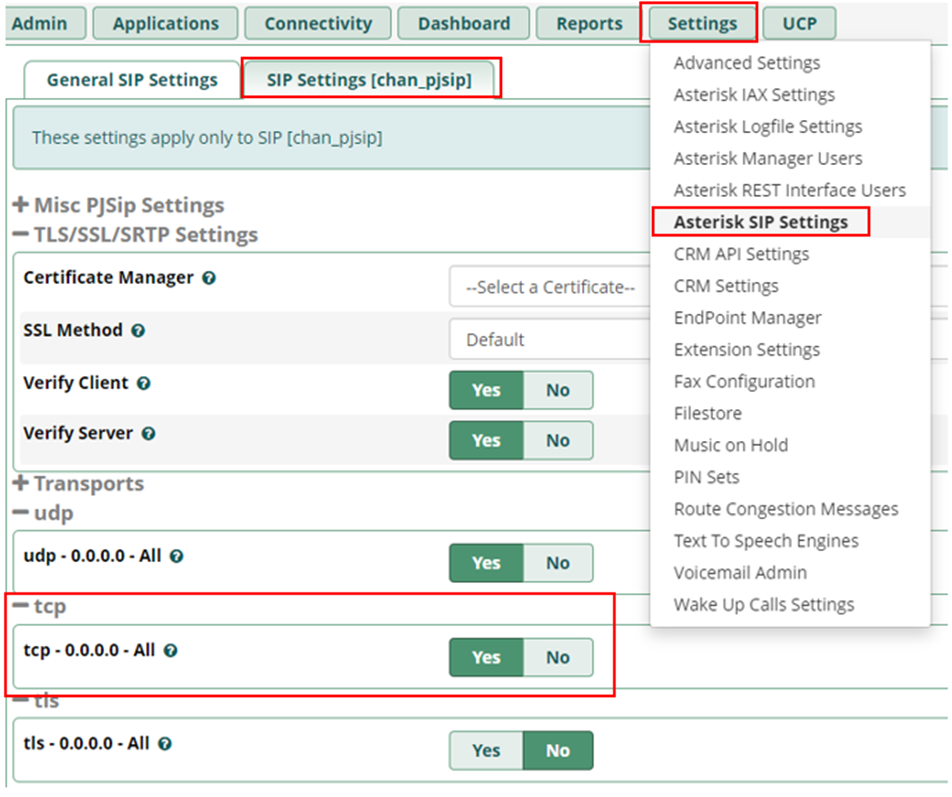Click help icon beside udp - 0.0.0.0 - All
Screen dimensions: 952x797
tap(177, 557)
